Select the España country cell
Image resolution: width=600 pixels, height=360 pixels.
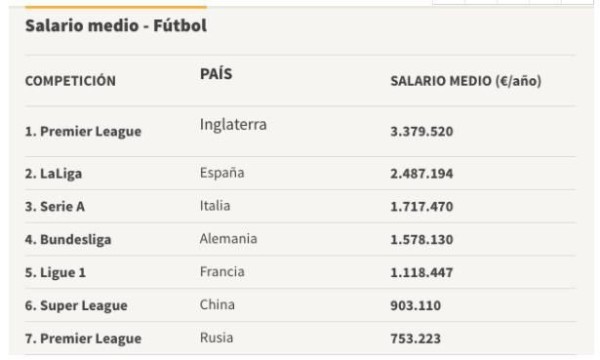point(222,173)
